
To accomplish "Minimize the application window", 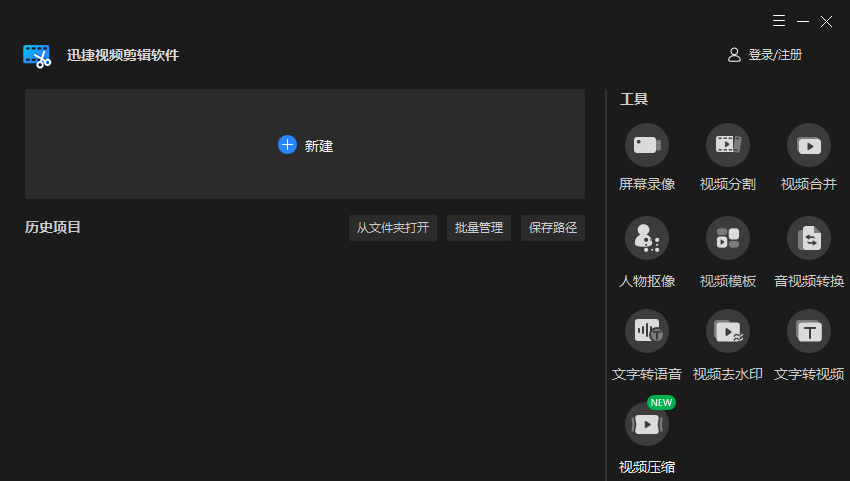I will pos(803,21).
